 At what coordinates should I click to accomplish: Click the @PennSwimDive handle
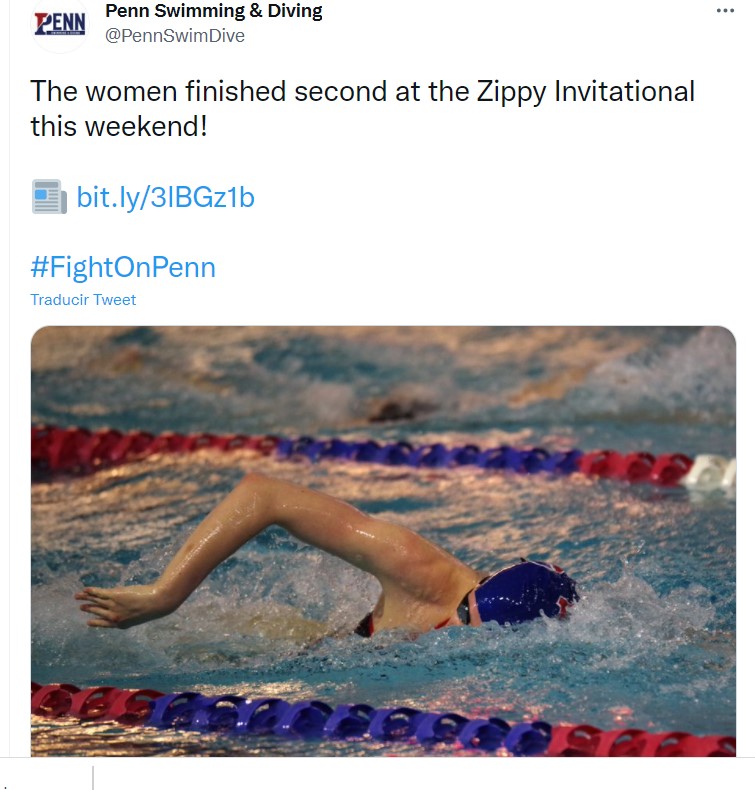click(x=175, y=36)
